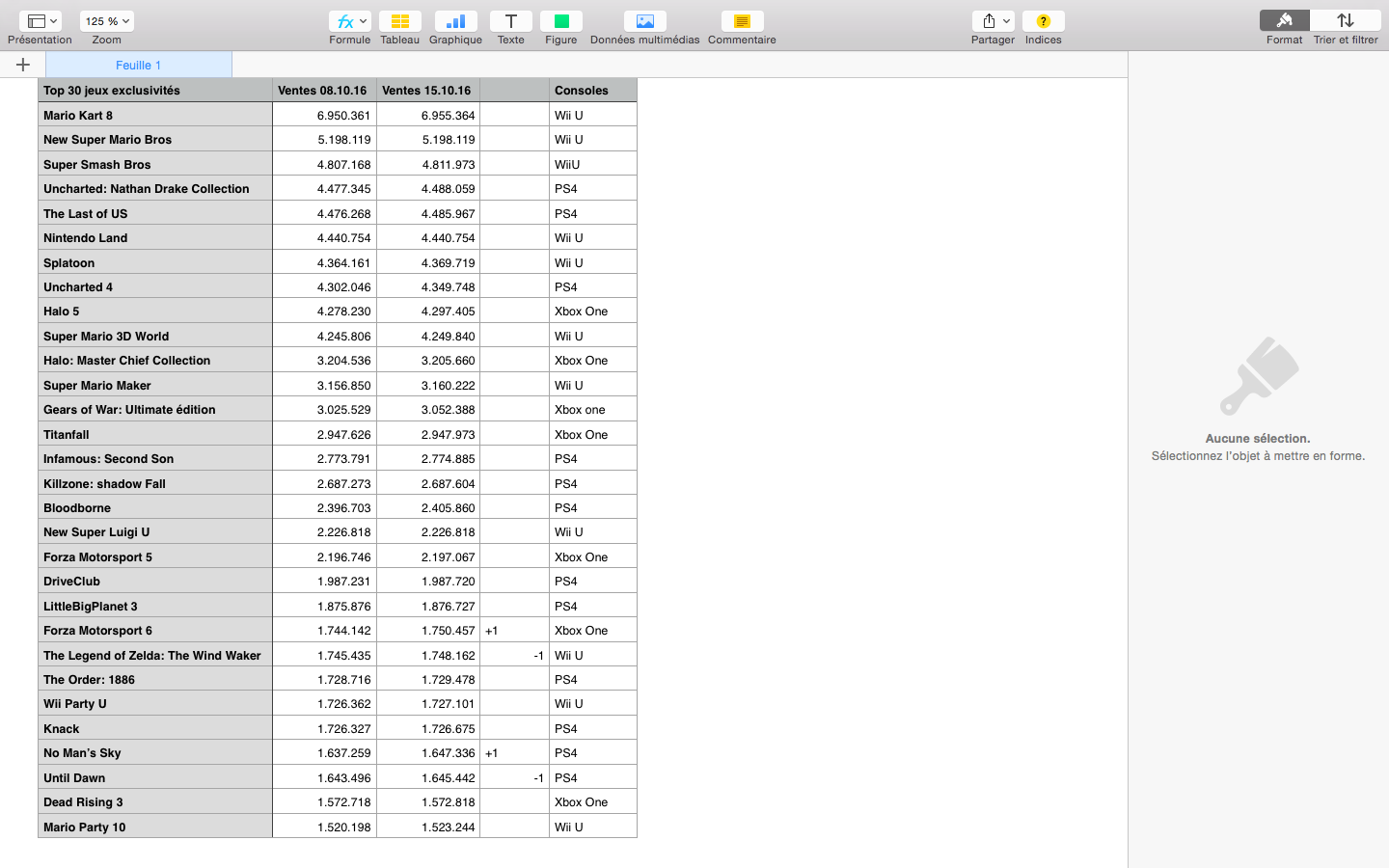Select the DriveClub cell

tap(155, 581)
